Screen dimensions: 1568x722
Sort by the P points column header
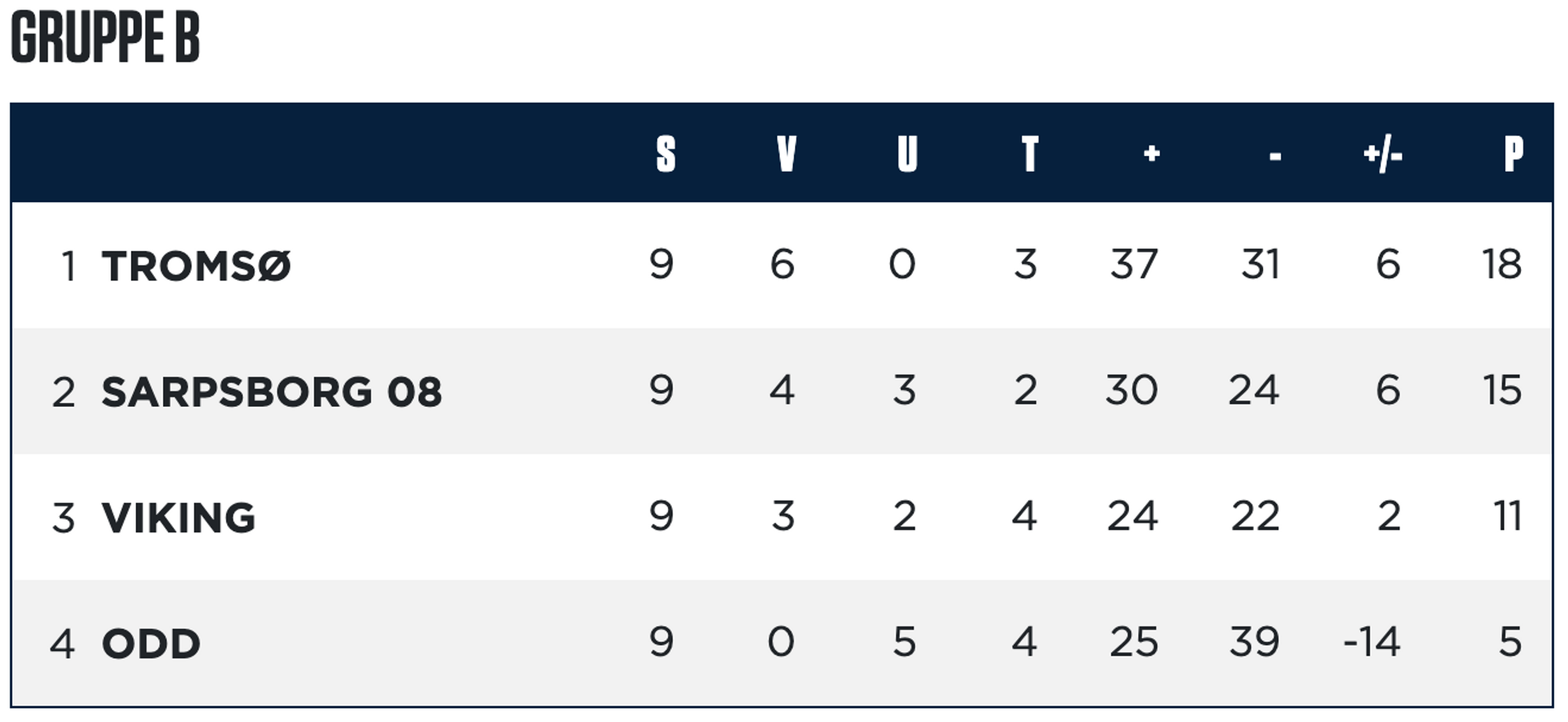1514,154
